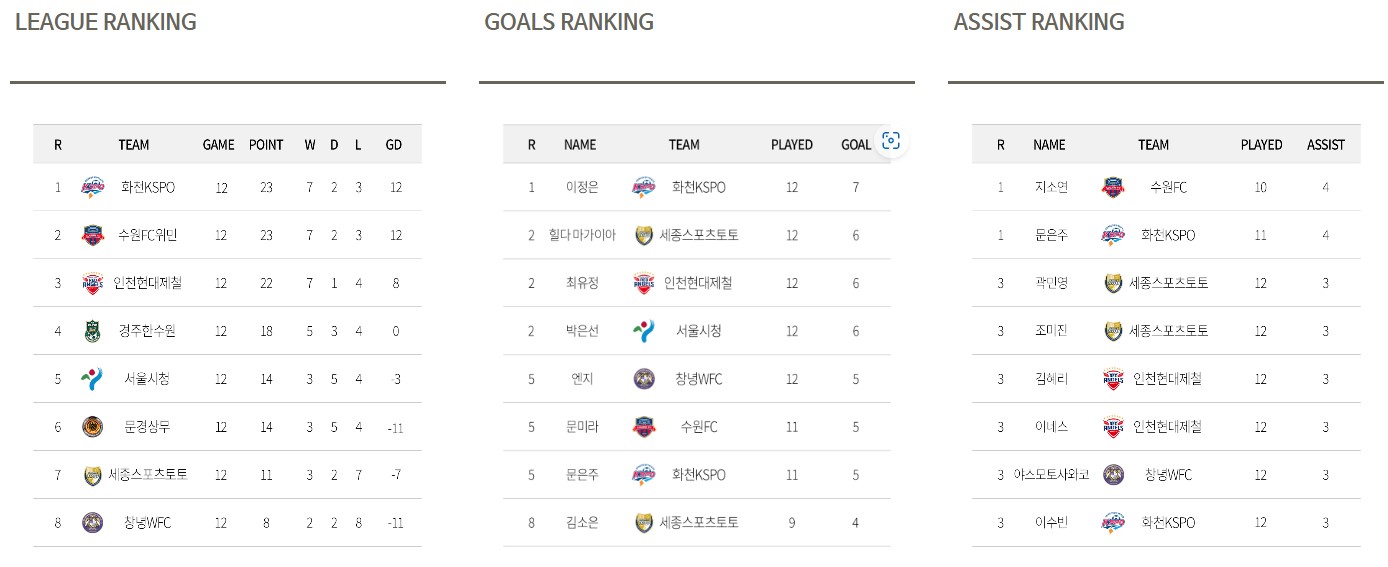Click the ASSIST column header
This screenshot has height=567, width=1388.
click(x=1326, y=145)
